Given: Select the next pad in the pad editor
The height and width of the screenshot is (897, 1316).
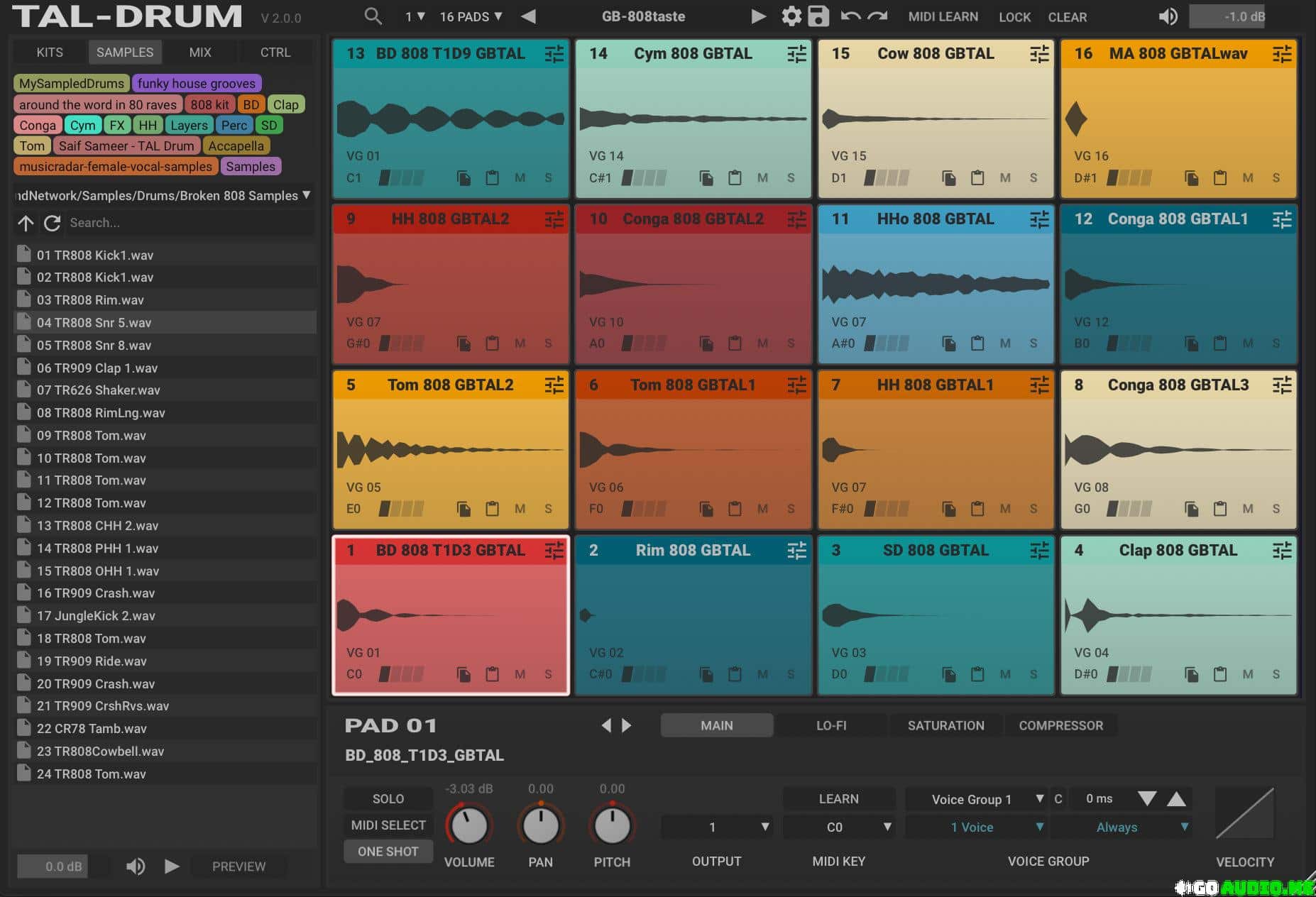Looking at the screenshot, I should pos(626,725).
